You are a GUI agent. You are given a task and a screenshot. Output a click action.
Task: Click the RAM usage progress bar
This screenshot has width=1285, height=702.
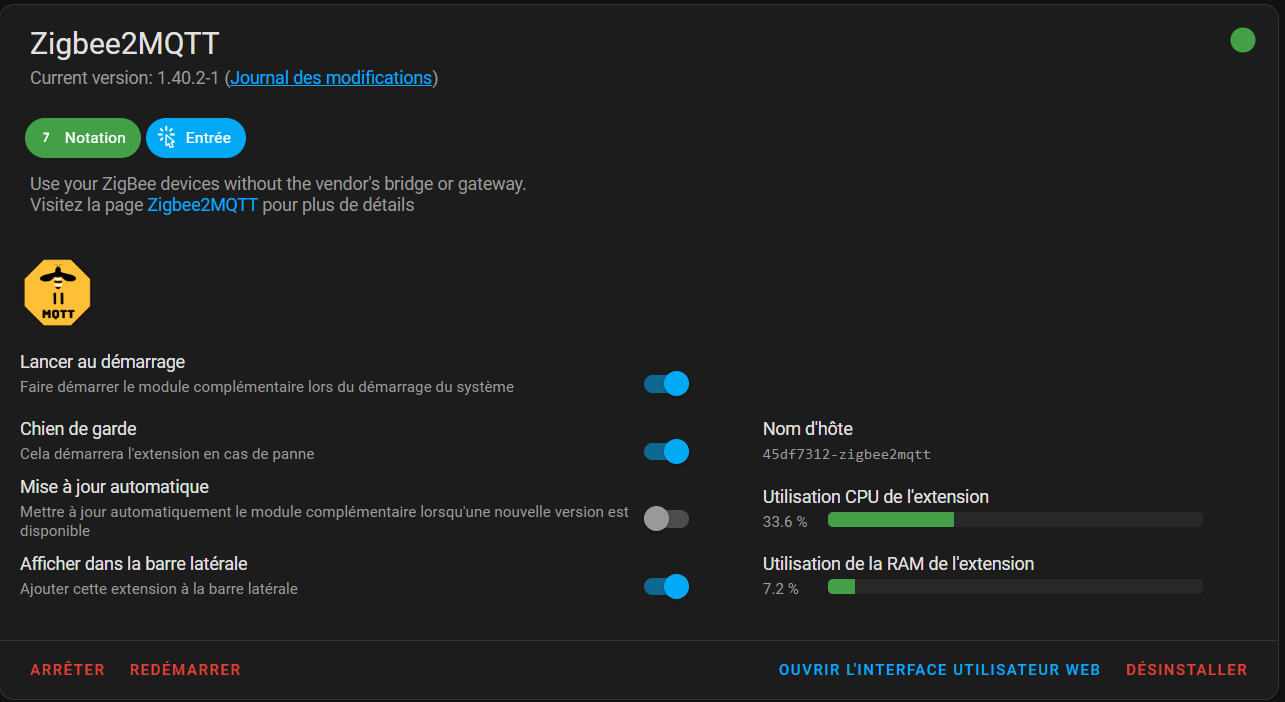1014,587
